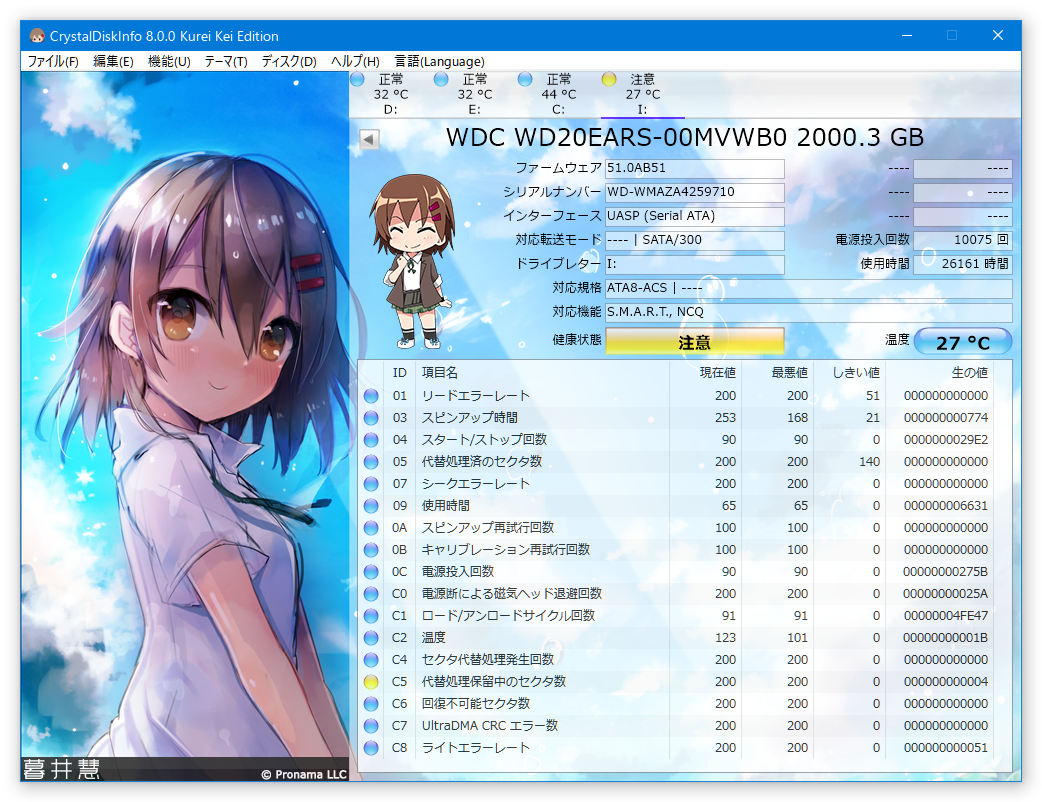The height and width of the screenshot is (802, 1042).
Task: Click the ID column header
Action: click(399, 373)
